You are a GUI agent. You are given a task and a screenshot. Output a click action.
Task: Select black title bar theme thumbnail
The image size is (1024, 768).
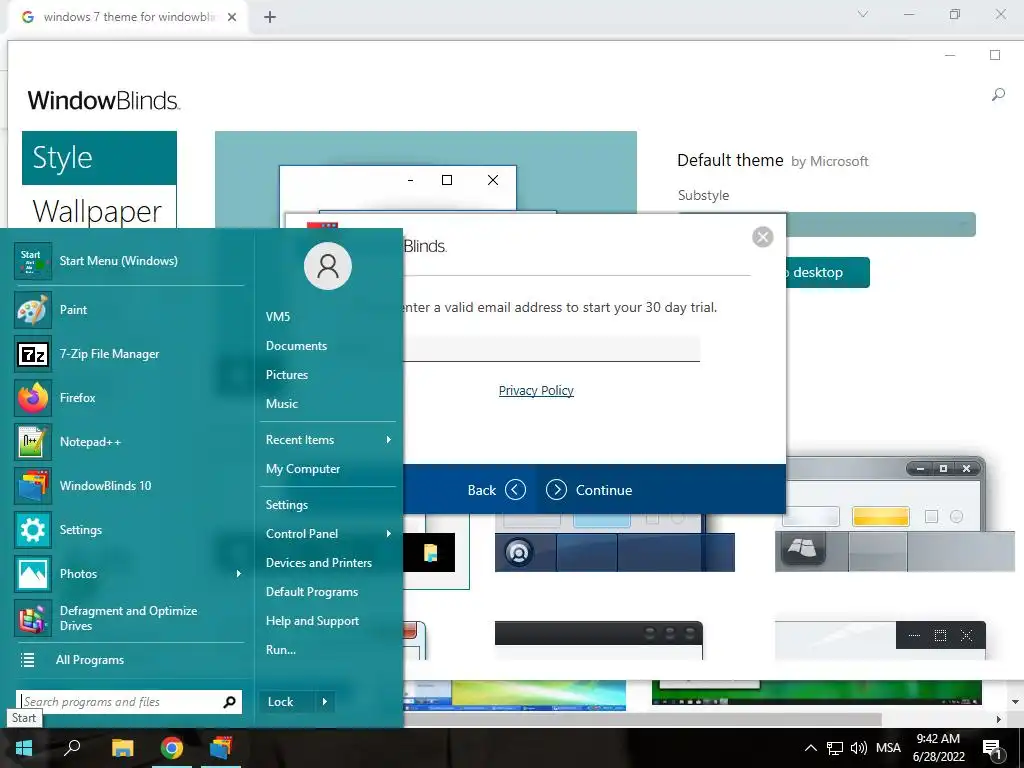[599, 640]
